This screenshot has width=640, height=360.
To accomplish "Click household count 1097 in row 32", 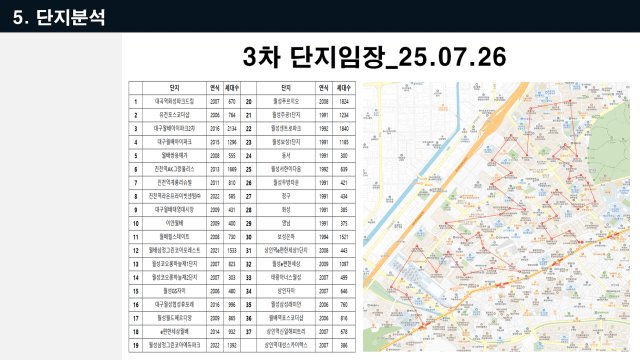I will click(344, 264).
